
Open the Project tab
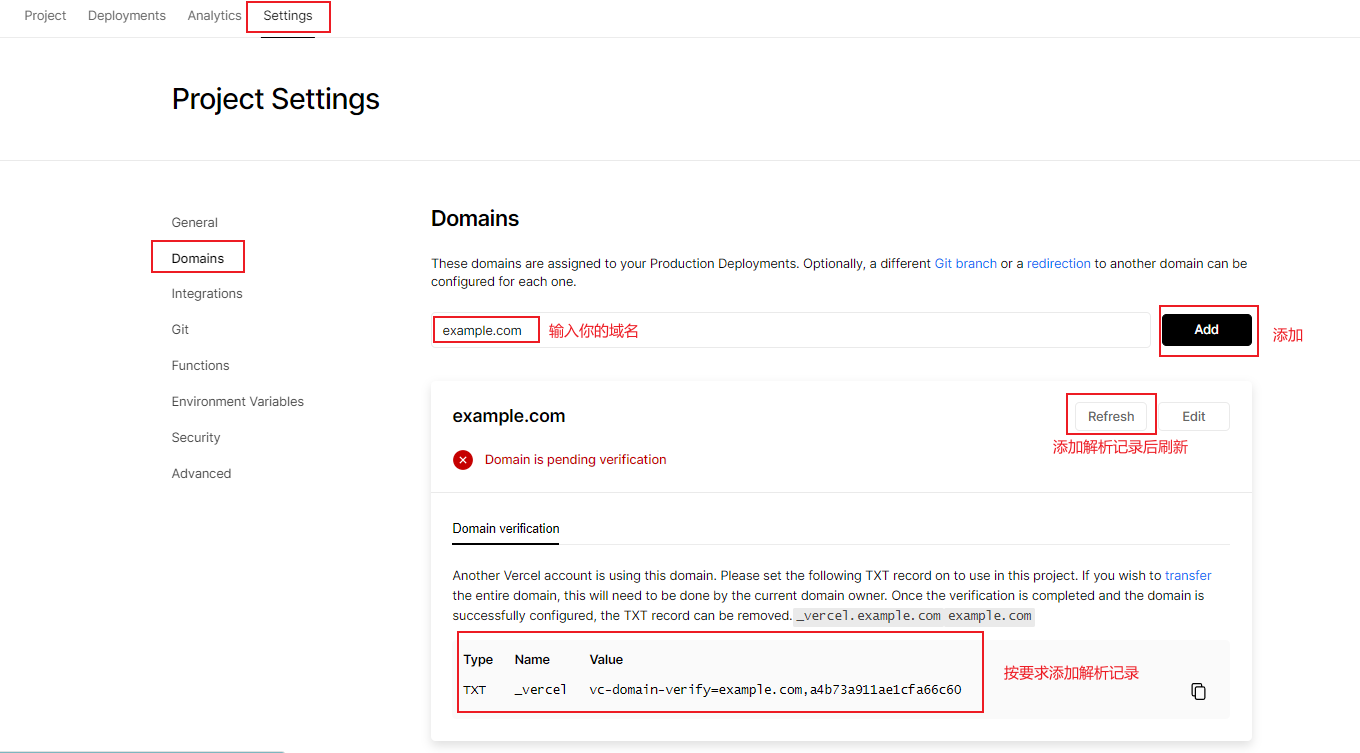click(45, 16)
